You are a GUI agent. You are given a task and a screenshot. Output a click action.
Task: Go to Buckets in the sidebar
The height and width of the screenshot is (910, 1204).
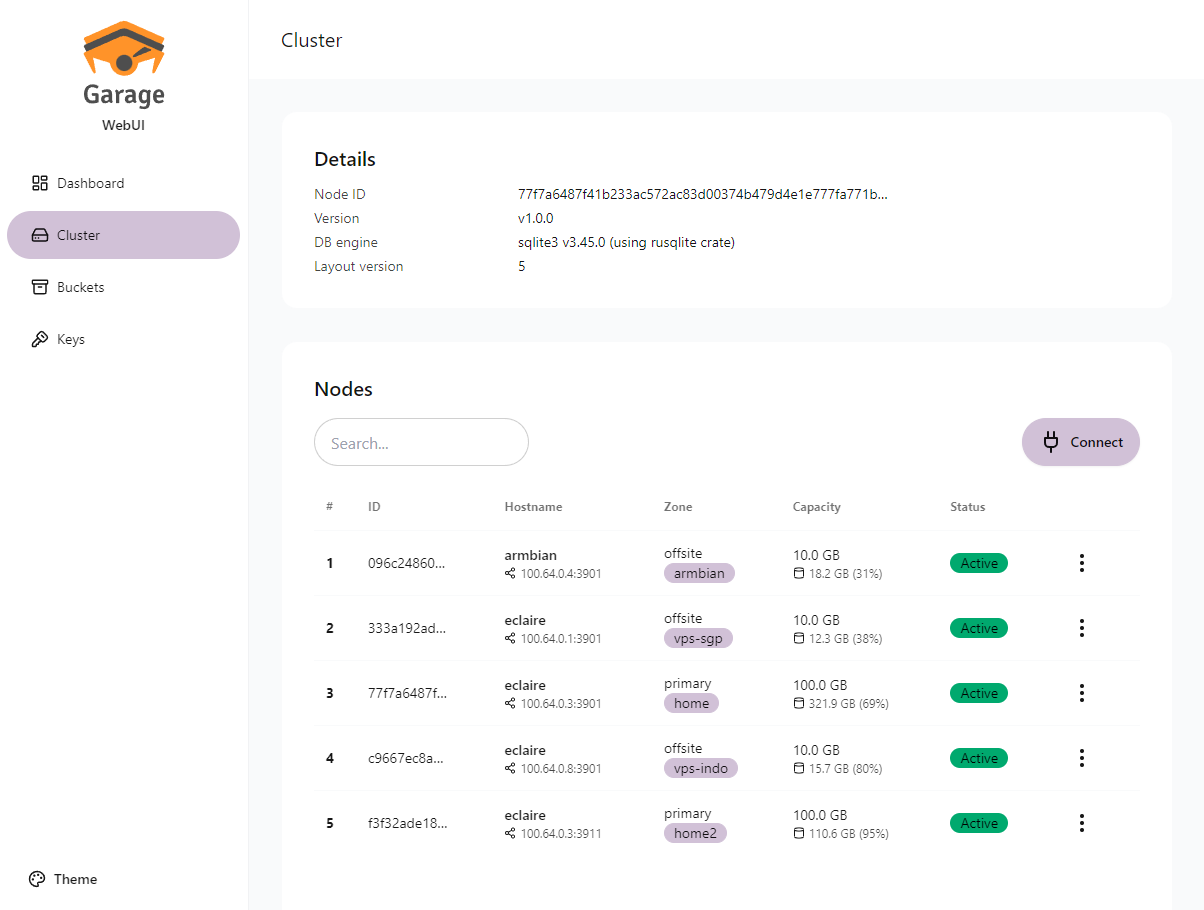coord(80,287)
